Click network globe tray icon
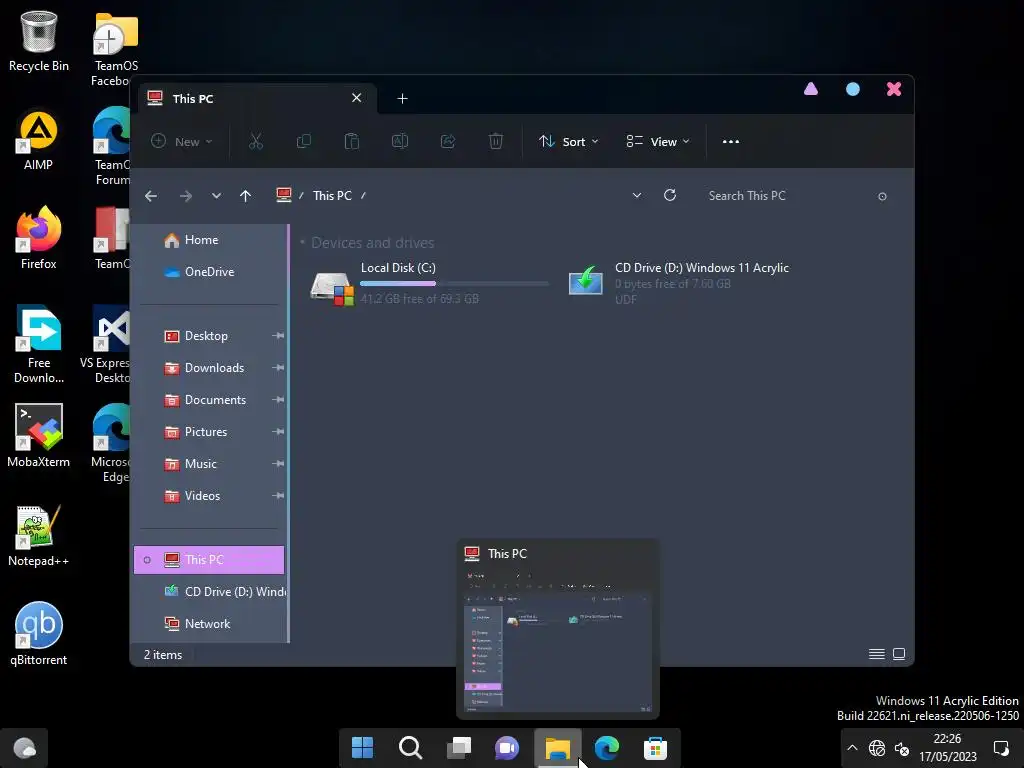 point(876,748)
